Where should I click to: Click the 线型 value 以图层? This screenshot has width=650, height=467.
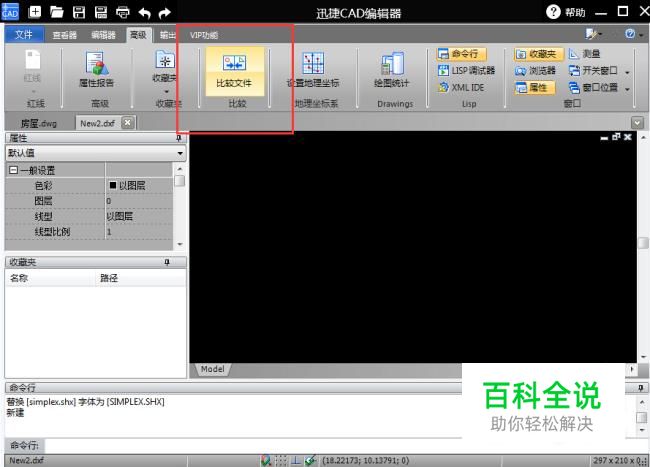click(x=139, y=216)
